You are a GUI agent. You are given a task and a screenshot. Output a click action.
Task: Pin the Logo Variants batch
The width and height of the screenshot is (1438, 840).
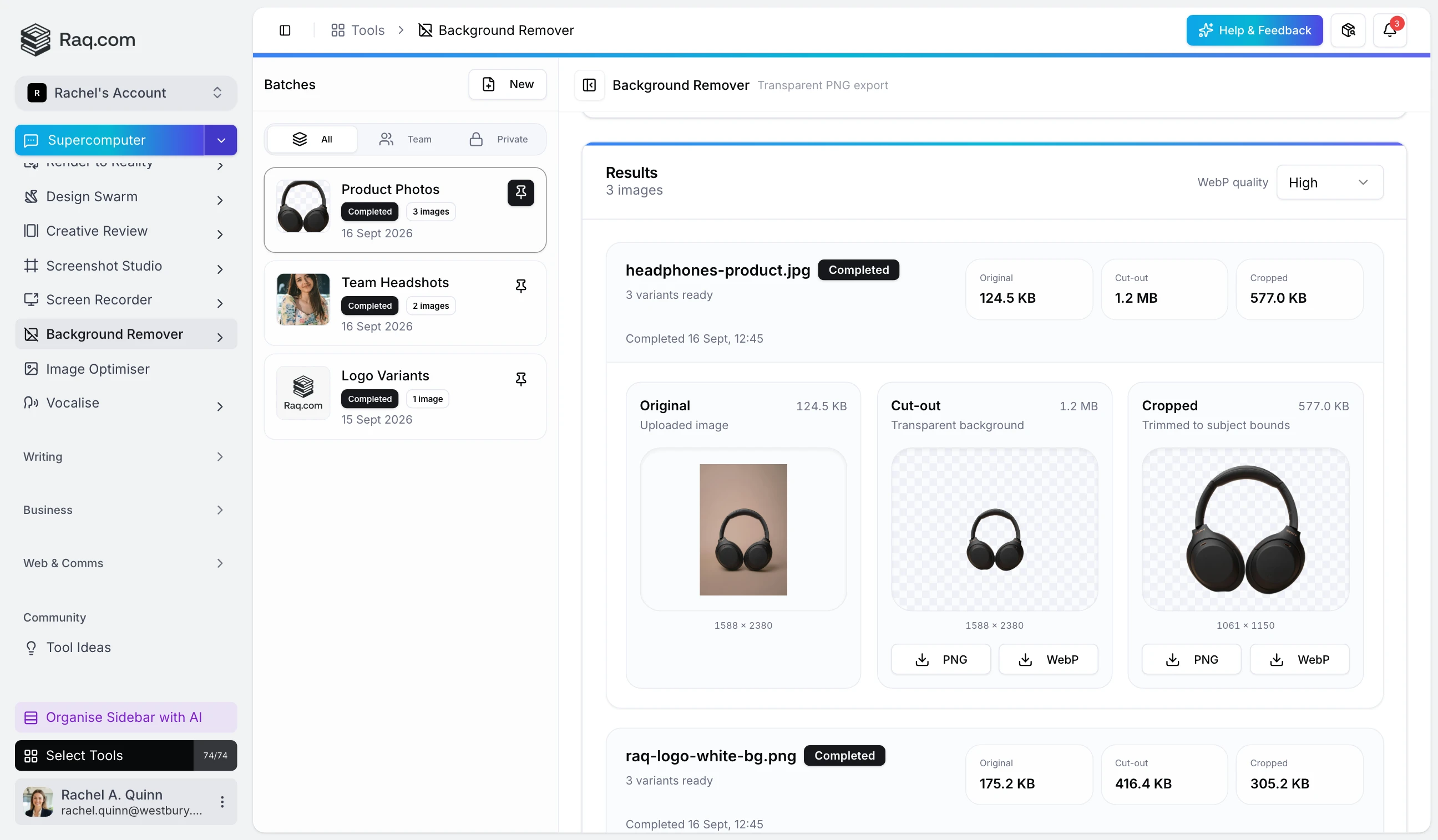pyautogui.click(x=520, y=379)
